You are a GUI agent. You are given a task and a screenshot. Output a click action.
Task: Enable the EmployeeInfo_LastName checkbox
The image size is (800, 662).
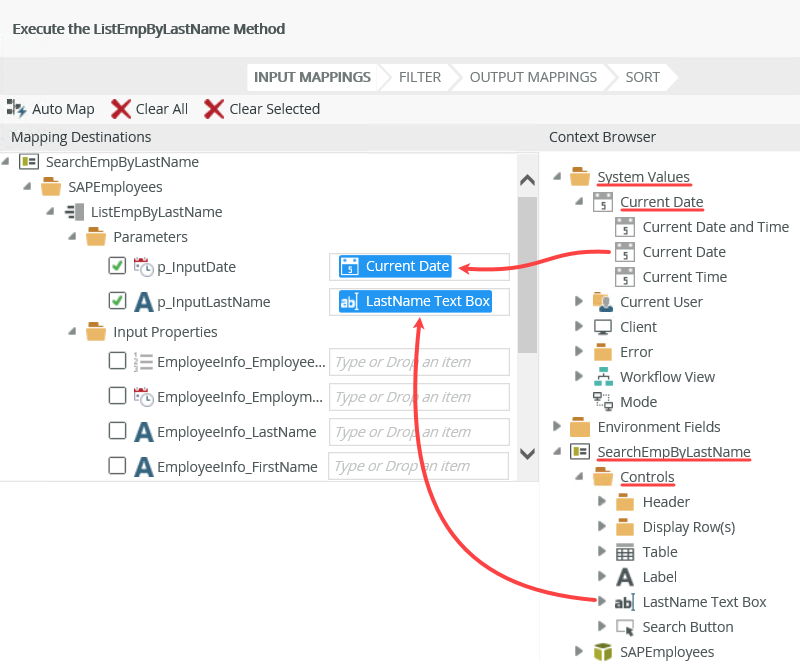click(117, 431)
